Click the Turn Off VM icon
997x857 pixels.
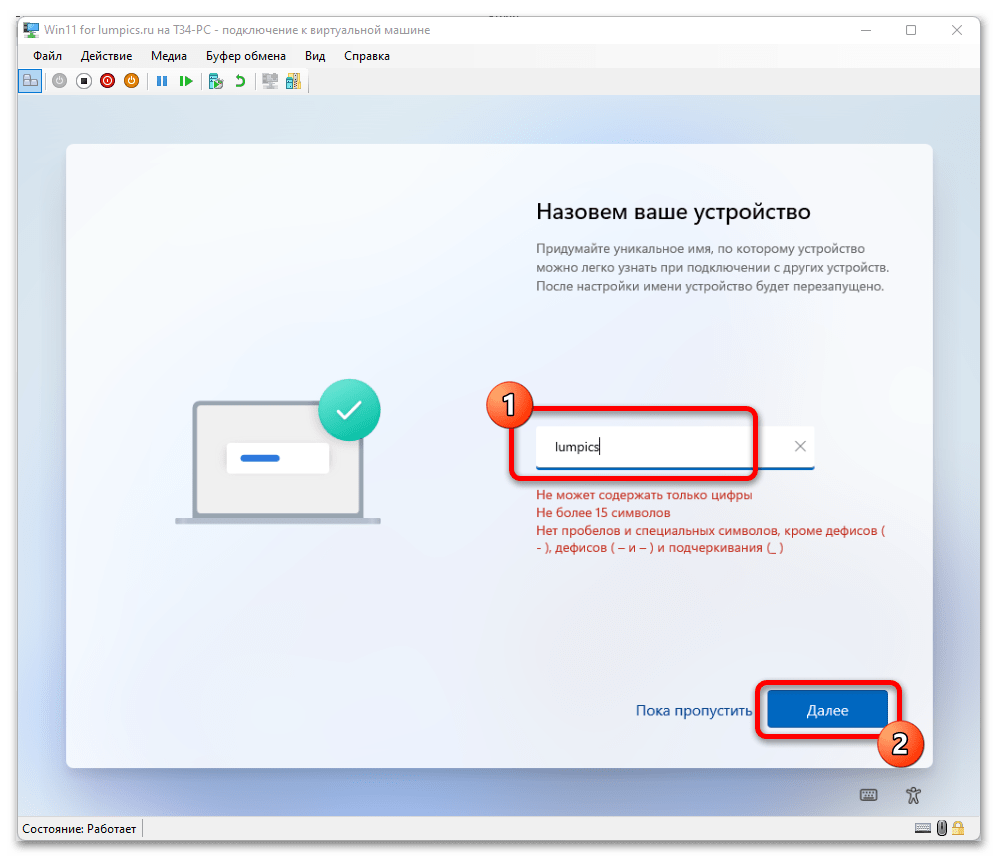pyautogui.click(x=85, y=81)
